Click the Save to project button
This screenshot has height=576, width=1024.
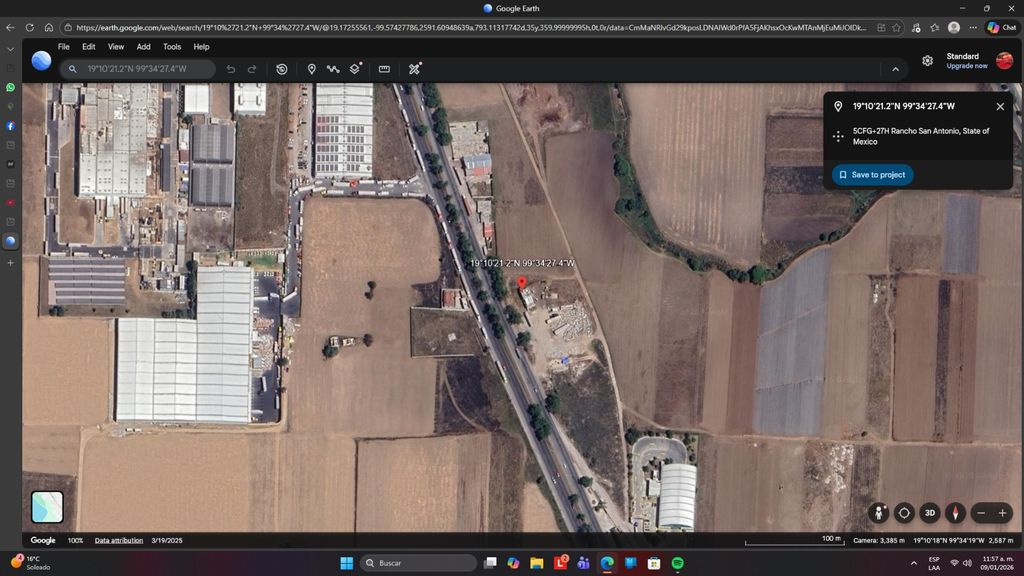point(872,175)
